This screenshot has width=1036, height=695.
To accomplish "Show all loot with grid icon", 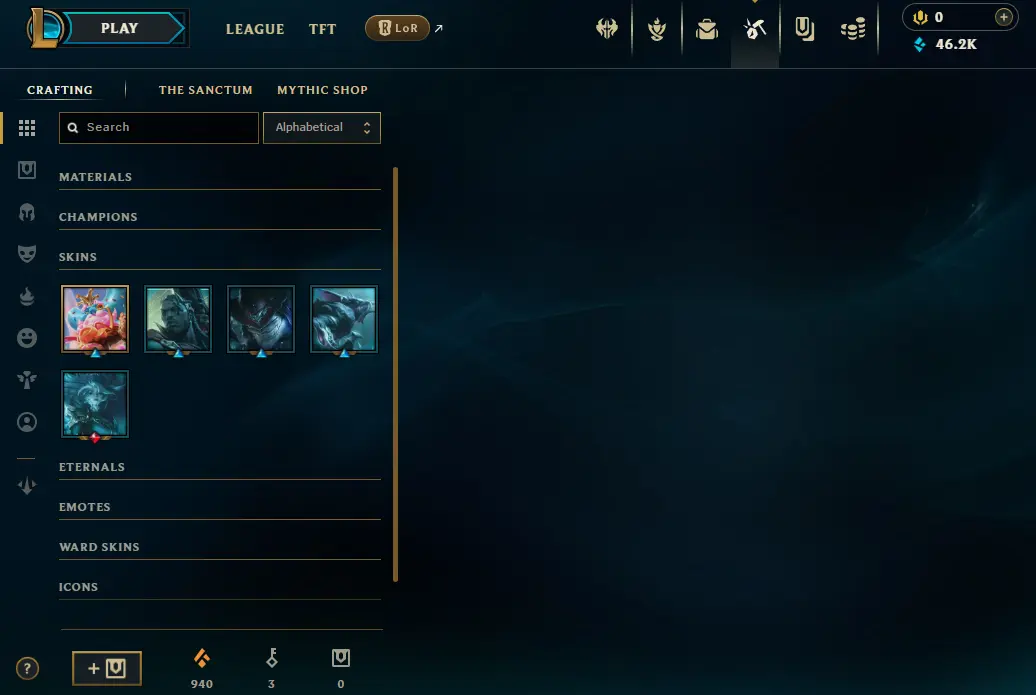I will click(x=27, y=128).
